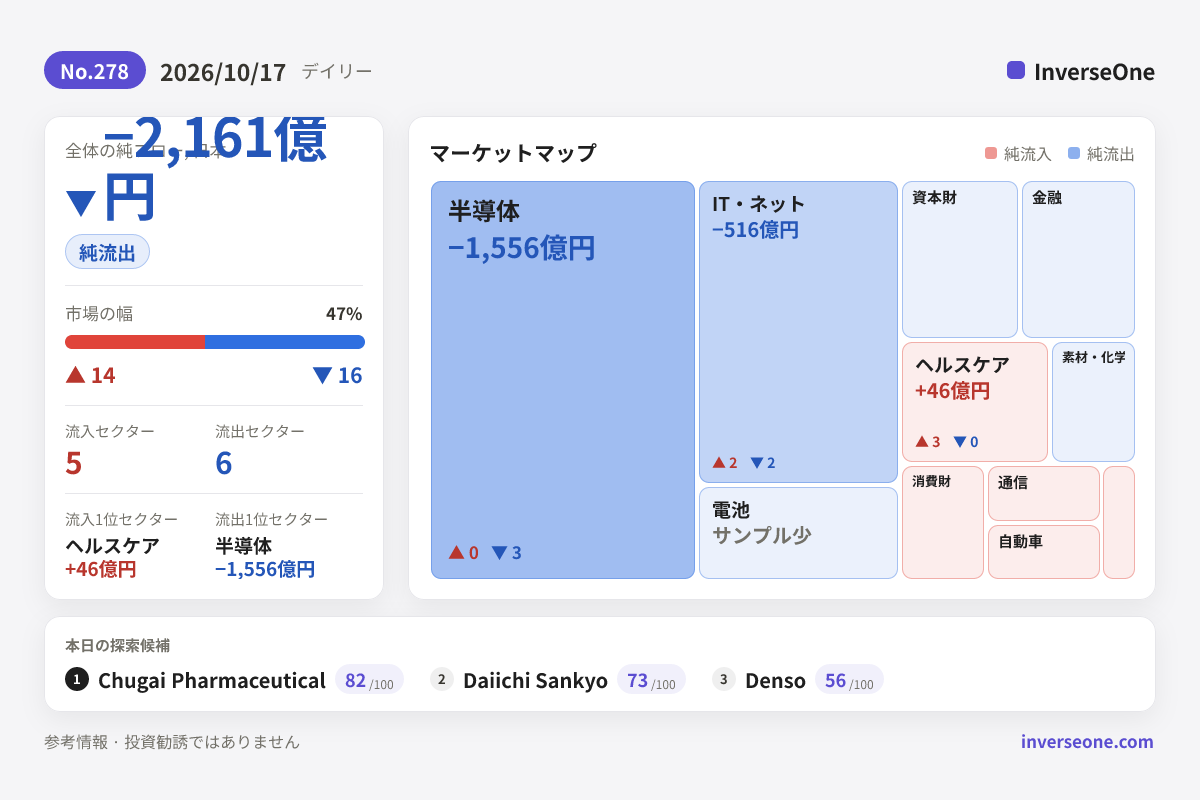Open the 通信 treemap tile
This screenshot has width=1200, height=800.
(x=1044, y=493)
